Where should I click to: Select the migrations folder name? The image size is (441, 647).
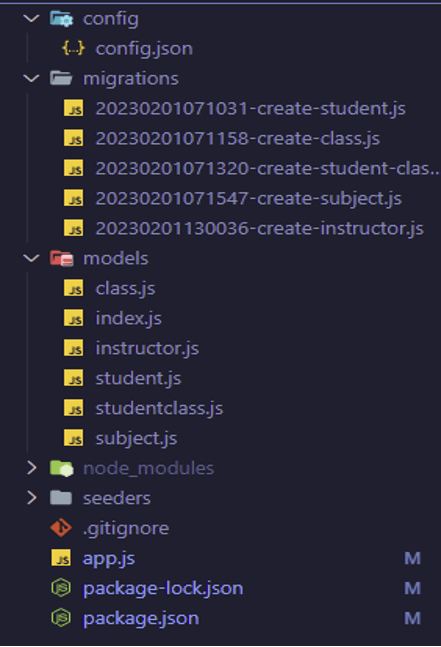(131, 79)
